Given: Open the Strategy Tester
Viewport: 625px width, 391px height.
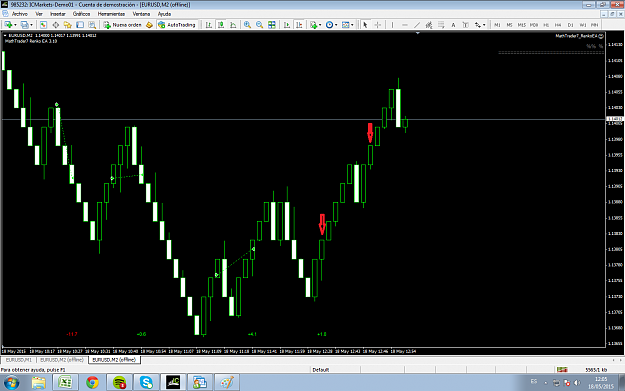Looking at the screenshot, I should click(x=92, y=25).
